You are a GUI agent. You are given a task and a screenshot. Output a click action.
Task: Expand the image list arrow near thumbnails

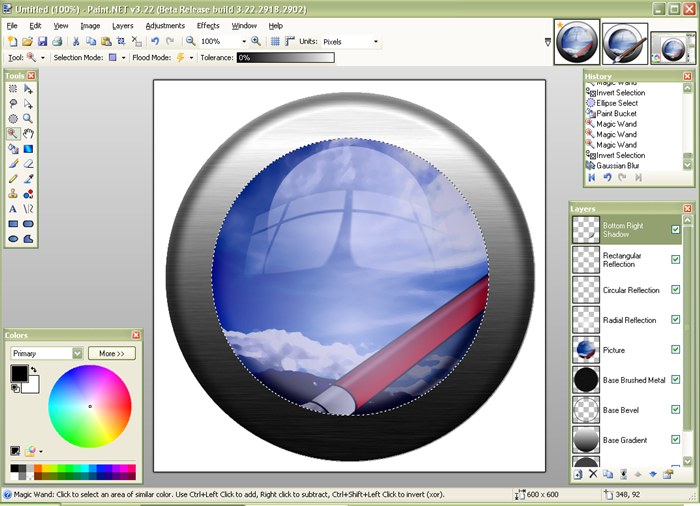point(548,42)
